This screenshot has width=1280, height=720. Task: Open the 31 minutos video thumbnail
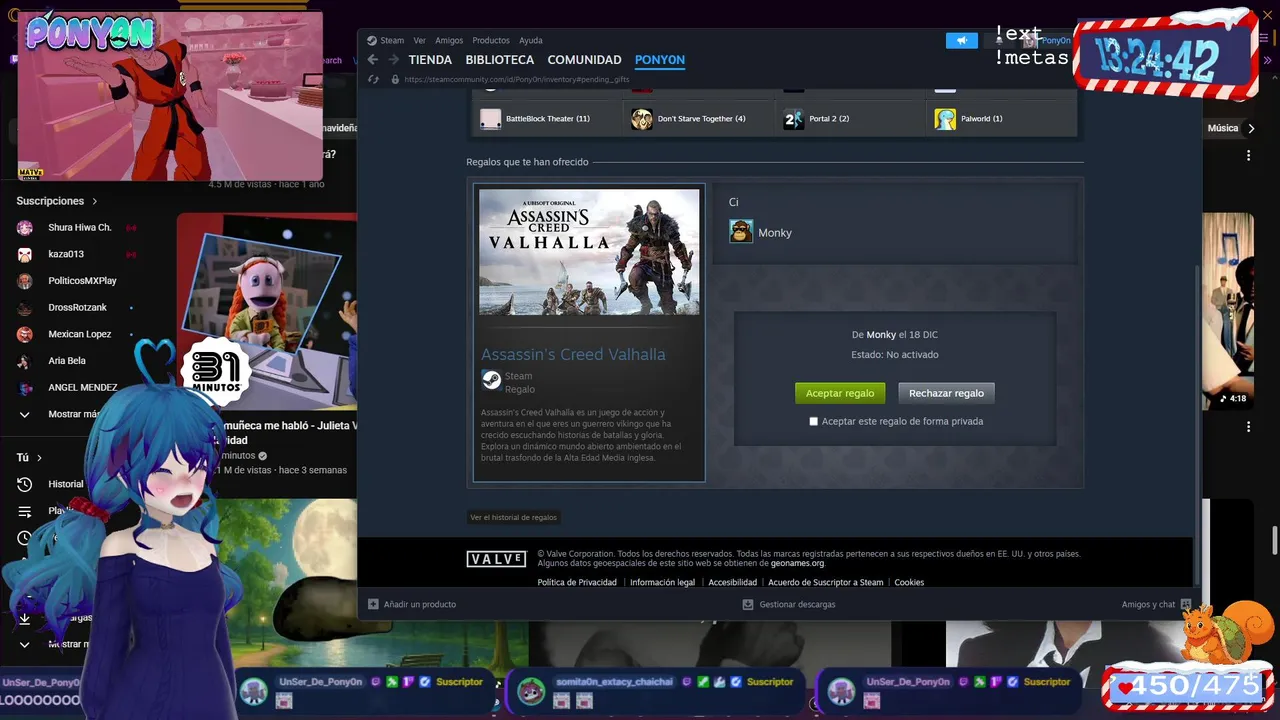coord(267,312)
